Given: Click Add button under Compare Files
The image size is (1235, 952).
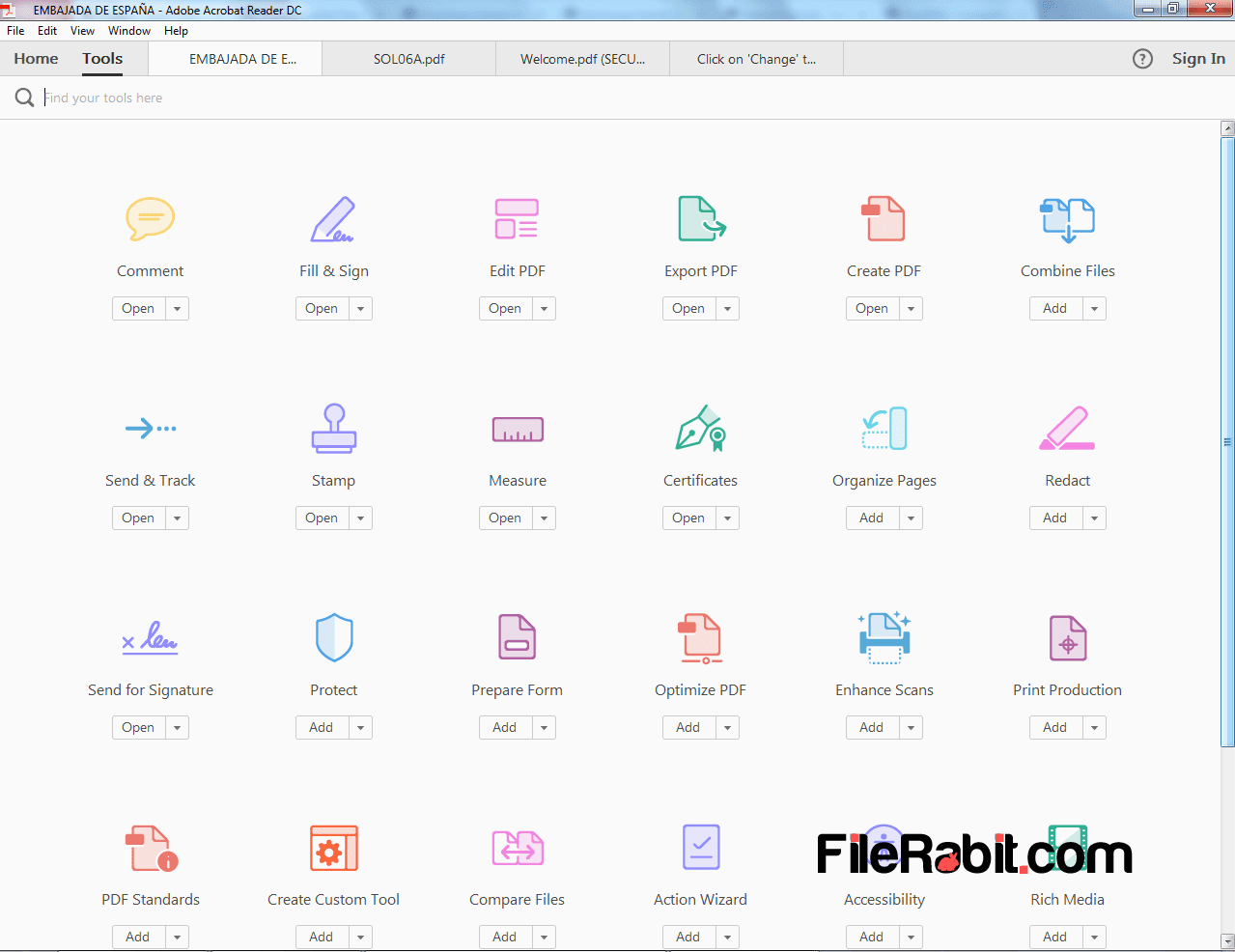Looking at the screenshot, I should point(505,937).
